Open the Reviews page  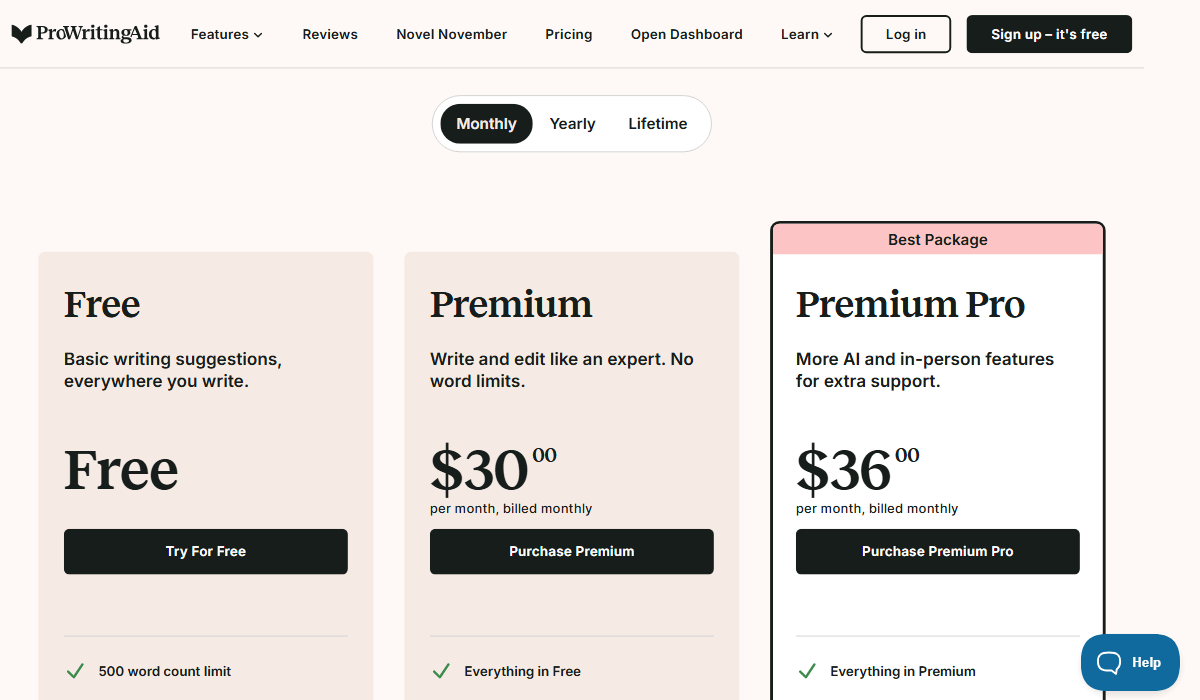(330, 34)
